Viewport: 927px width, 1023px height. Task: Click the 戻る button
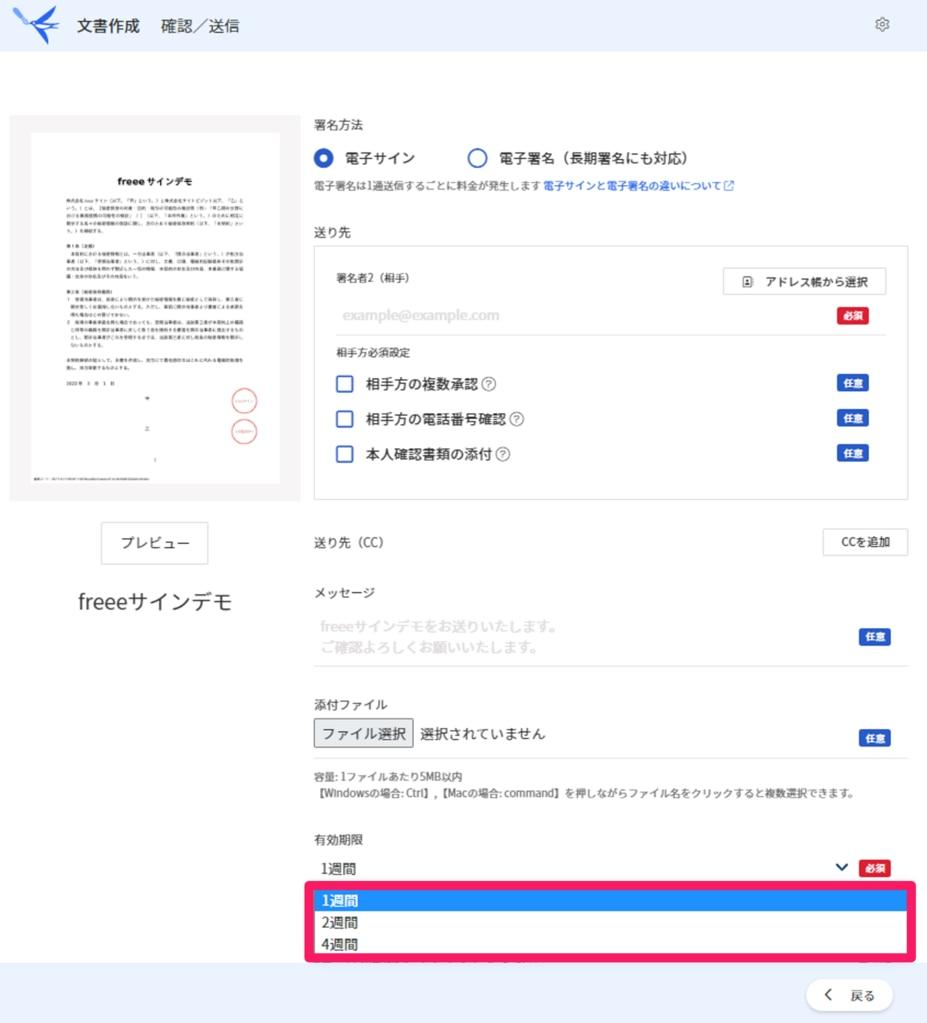(849, 995)
